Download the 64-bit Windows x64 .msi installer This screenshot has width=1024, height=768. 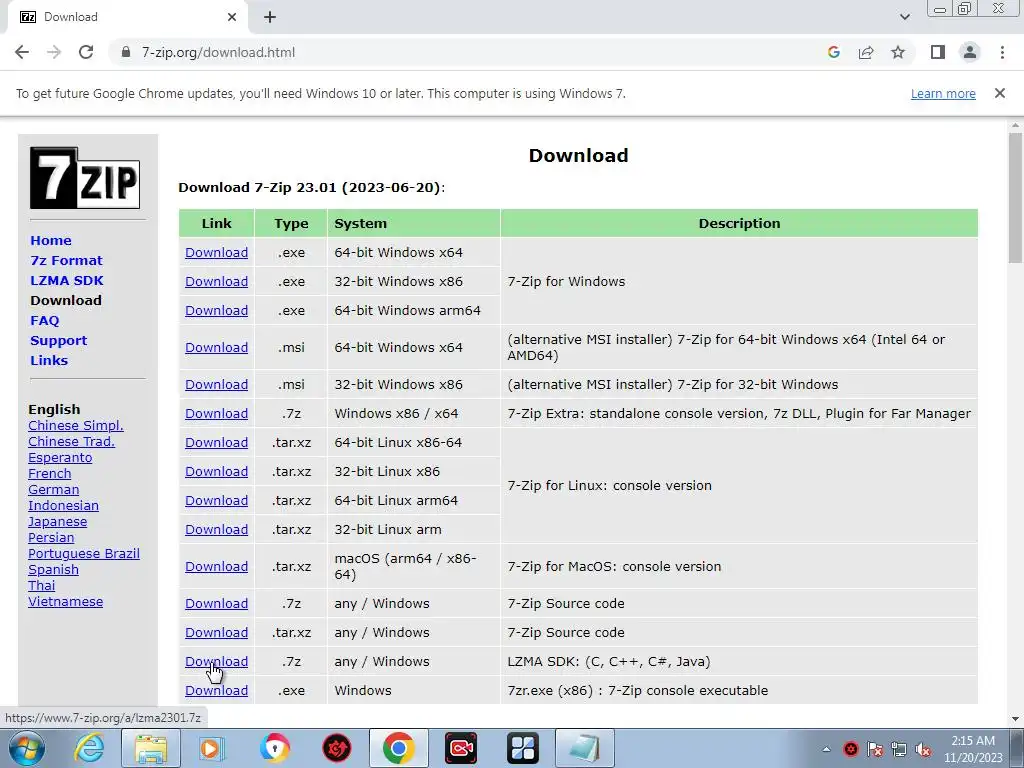[216, 347]
